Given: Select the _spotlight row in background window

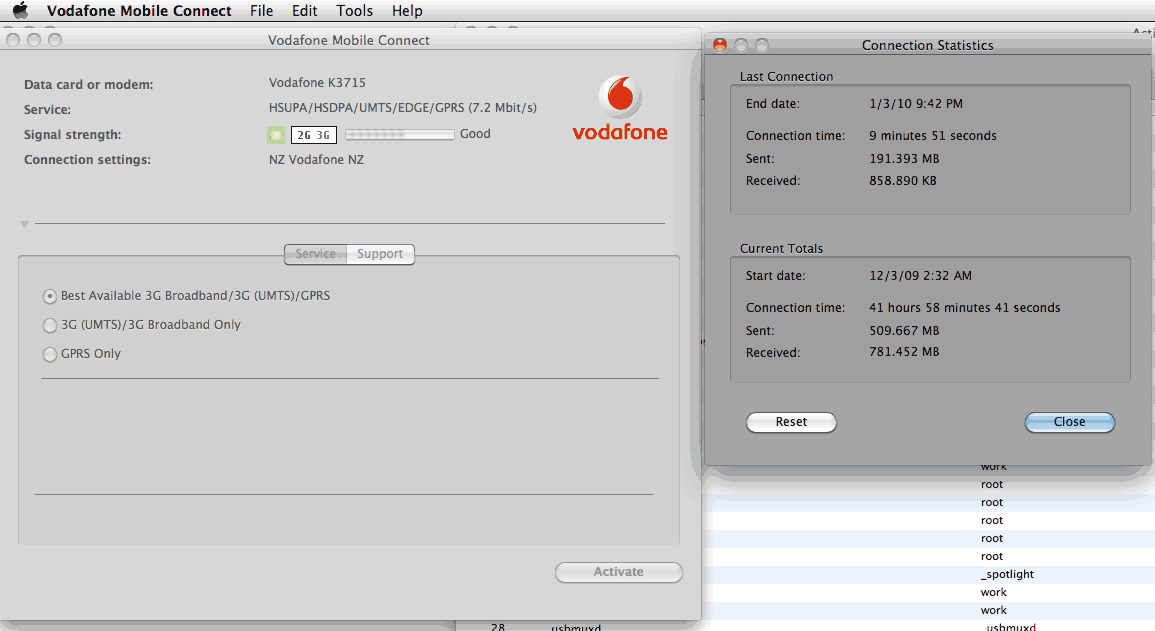Looking at the screenshot, I should click(x=932, y=574).
